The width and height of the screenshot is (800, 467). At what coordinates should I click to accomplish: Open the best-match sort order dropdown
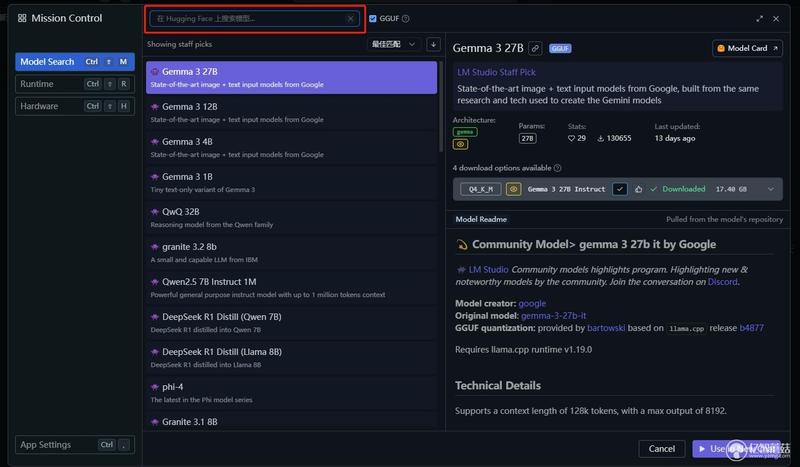click(x=393, y=44)
